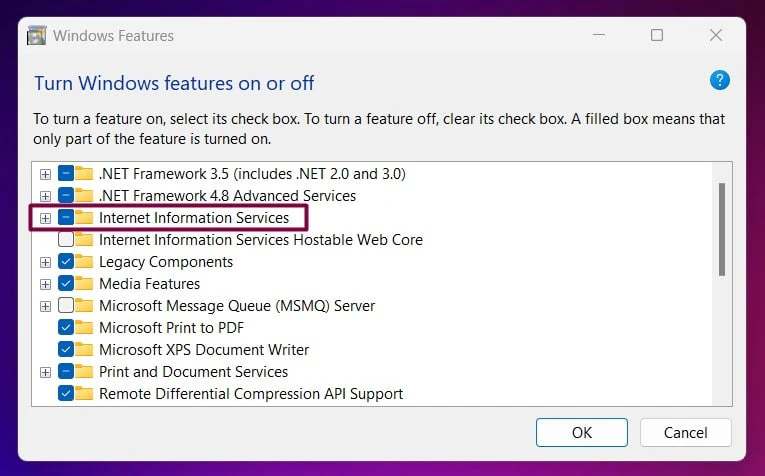Click the OK button
The image size is (765, 476).
coord(582,432)
